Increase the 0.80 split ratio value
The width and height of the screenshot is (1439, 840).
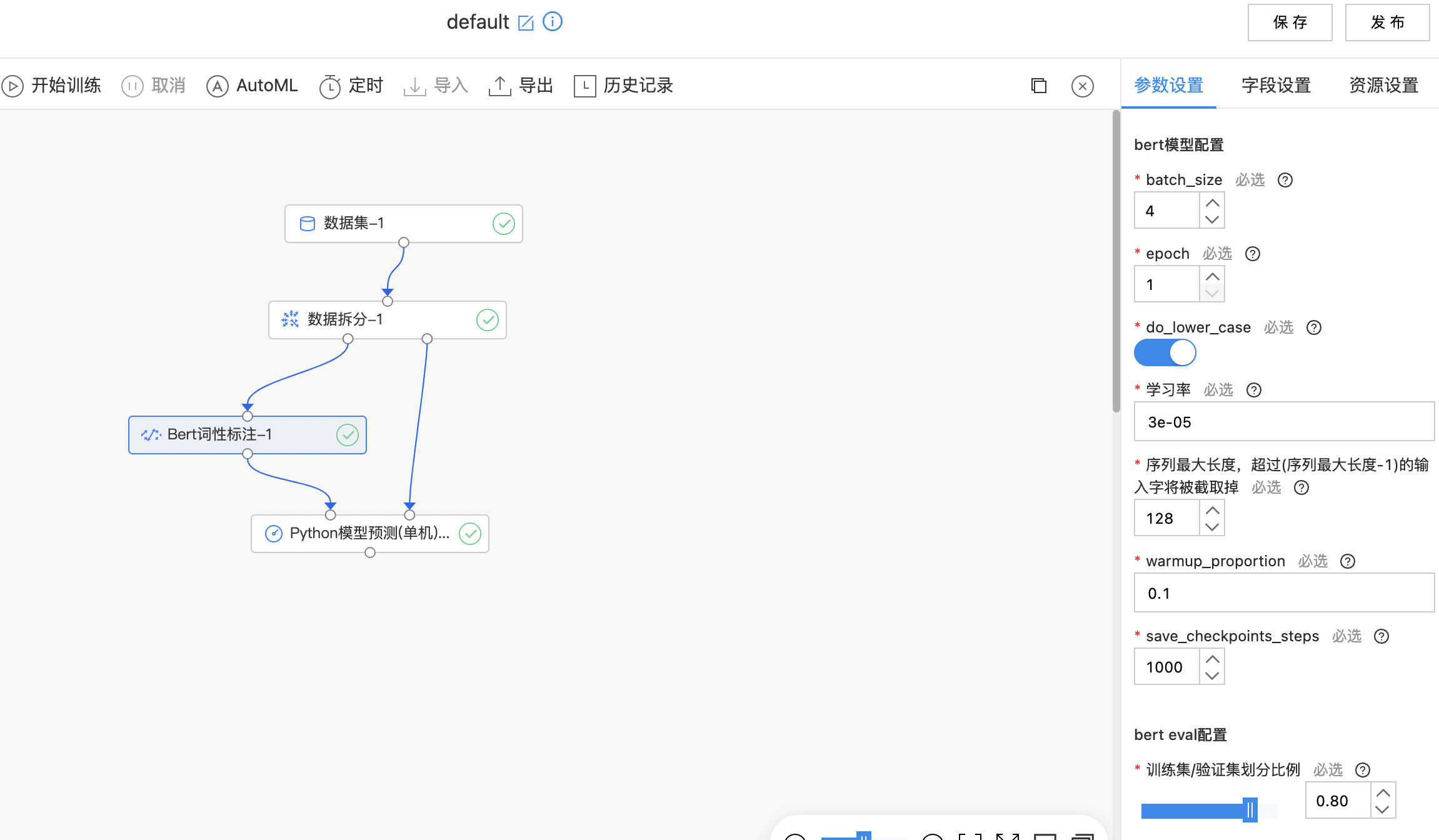point(1383,792)
